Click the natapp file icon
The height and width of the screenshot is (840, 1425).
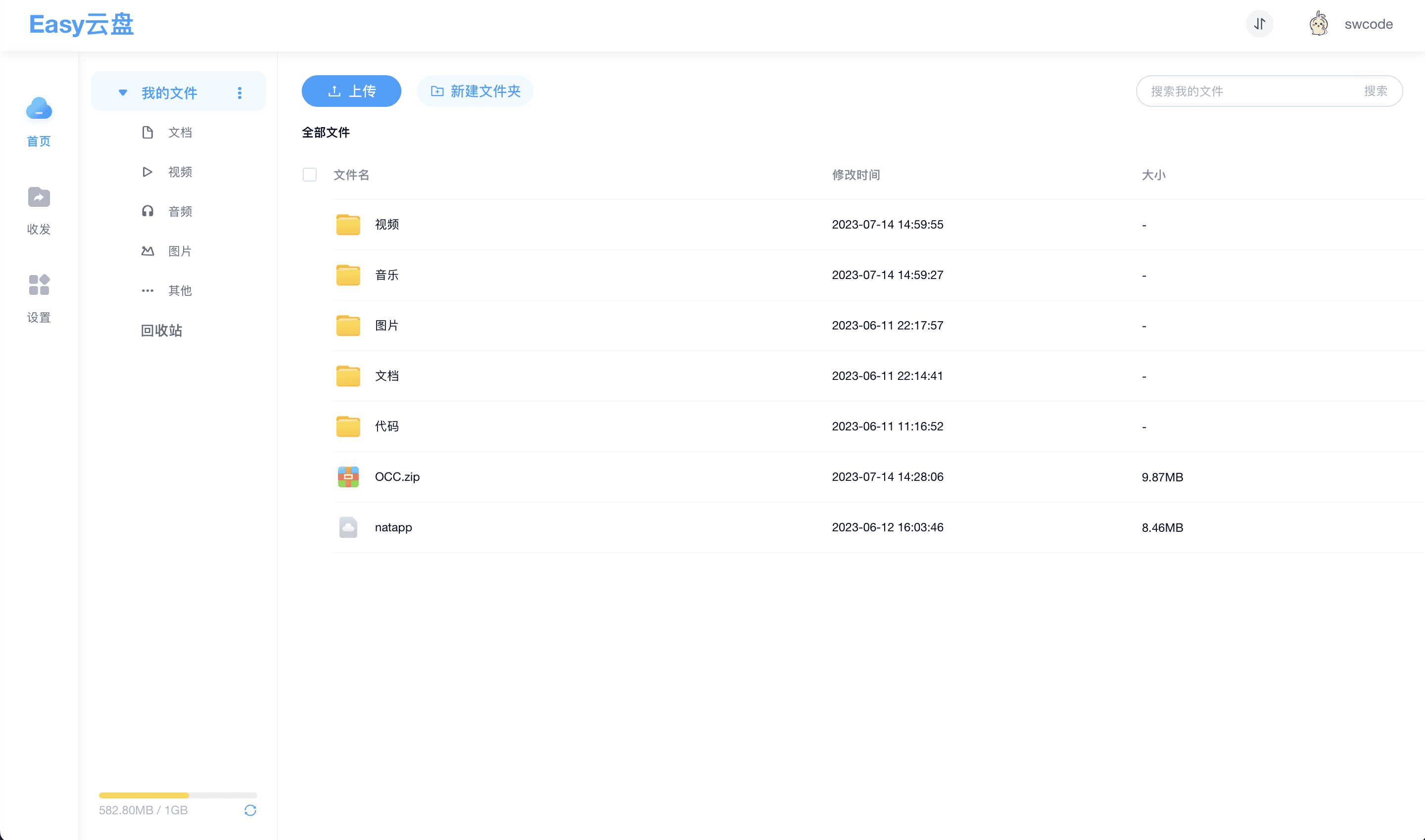point(348,527)
